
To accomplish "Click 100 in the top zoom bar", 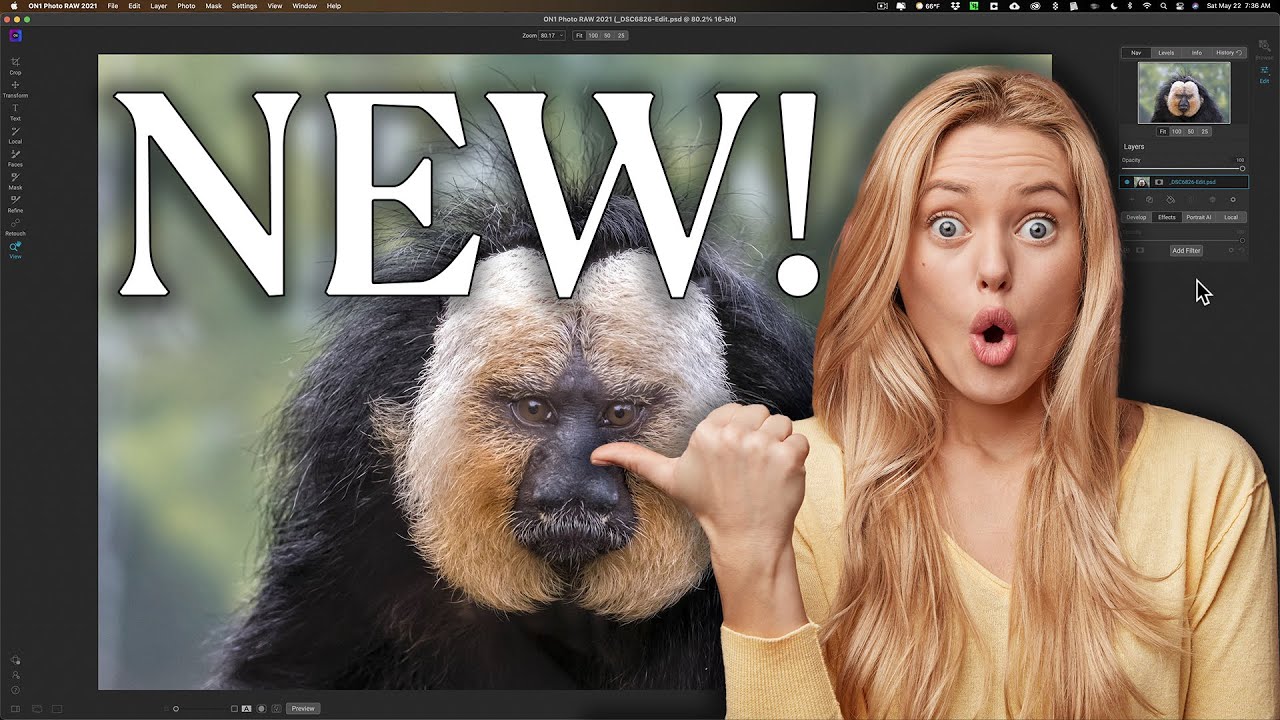I will [593, 35].
